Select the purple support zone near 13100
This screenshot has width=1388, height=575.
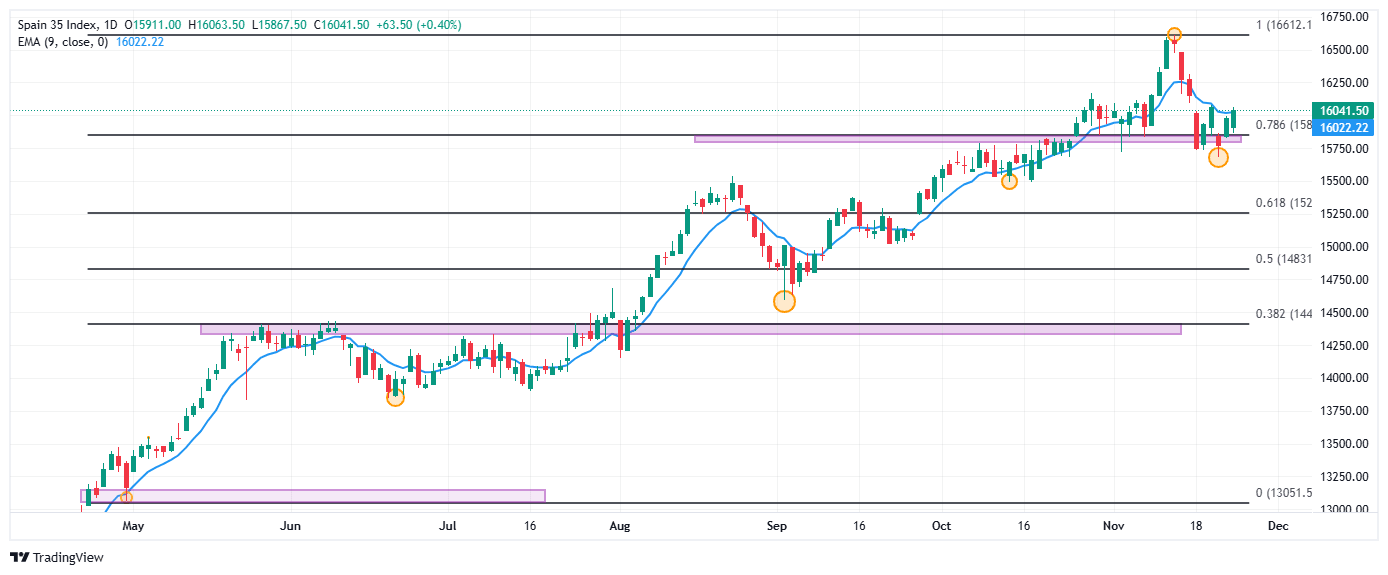point(313,496)
